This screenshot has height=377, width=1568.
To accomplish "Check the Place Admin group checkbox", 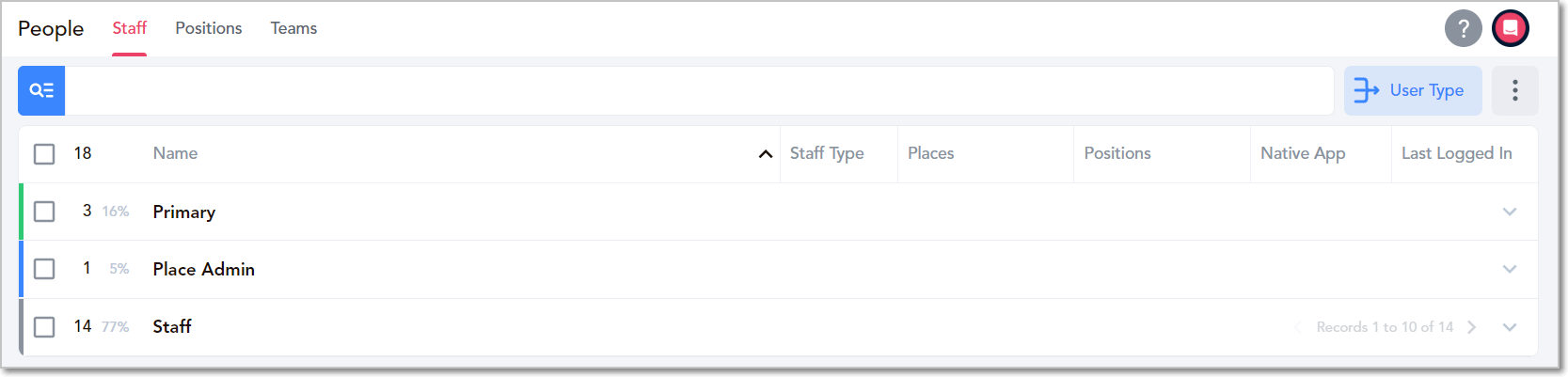I will click(x=44, y=269).
